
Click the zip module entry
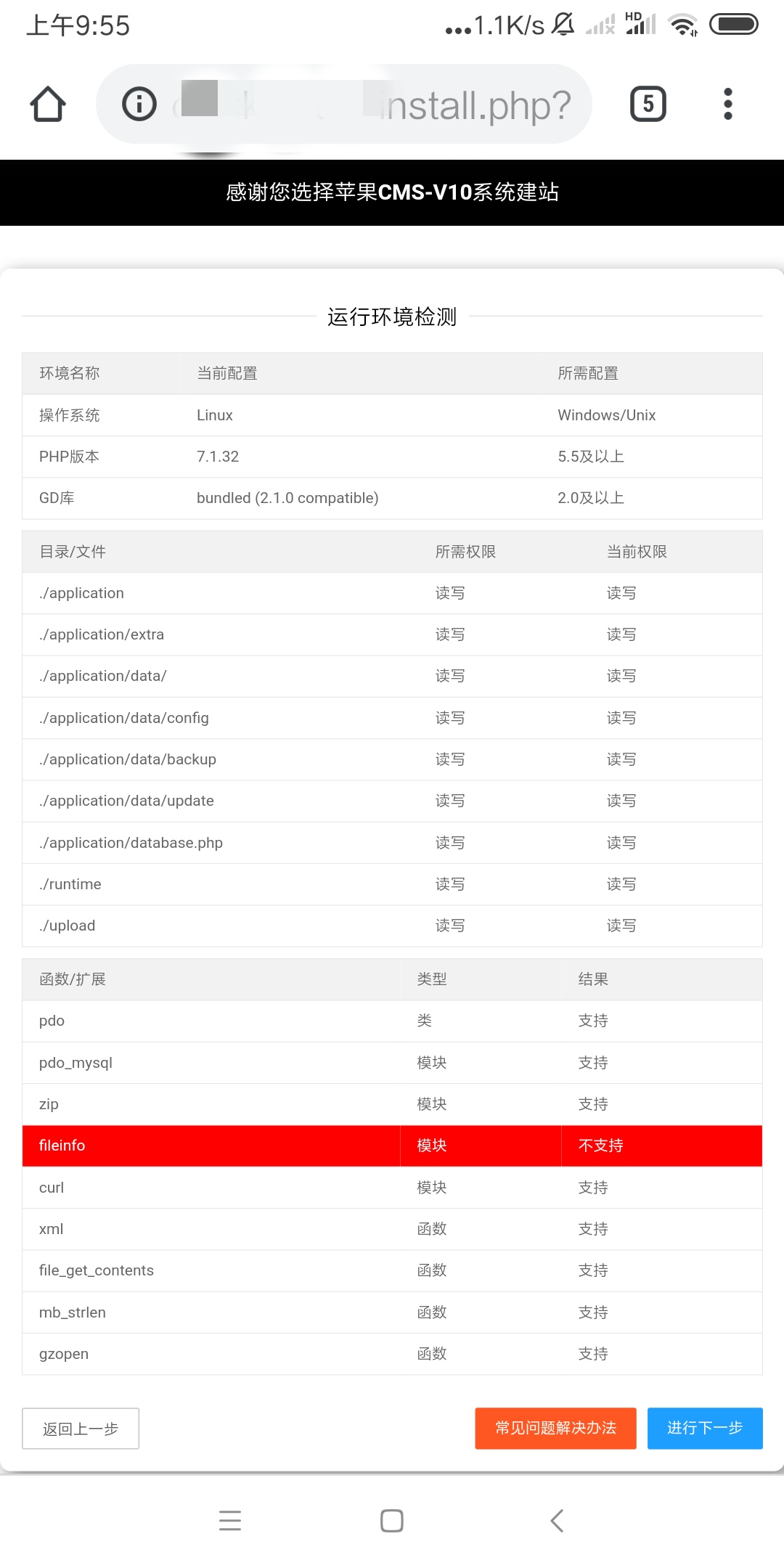[49, 1105]
